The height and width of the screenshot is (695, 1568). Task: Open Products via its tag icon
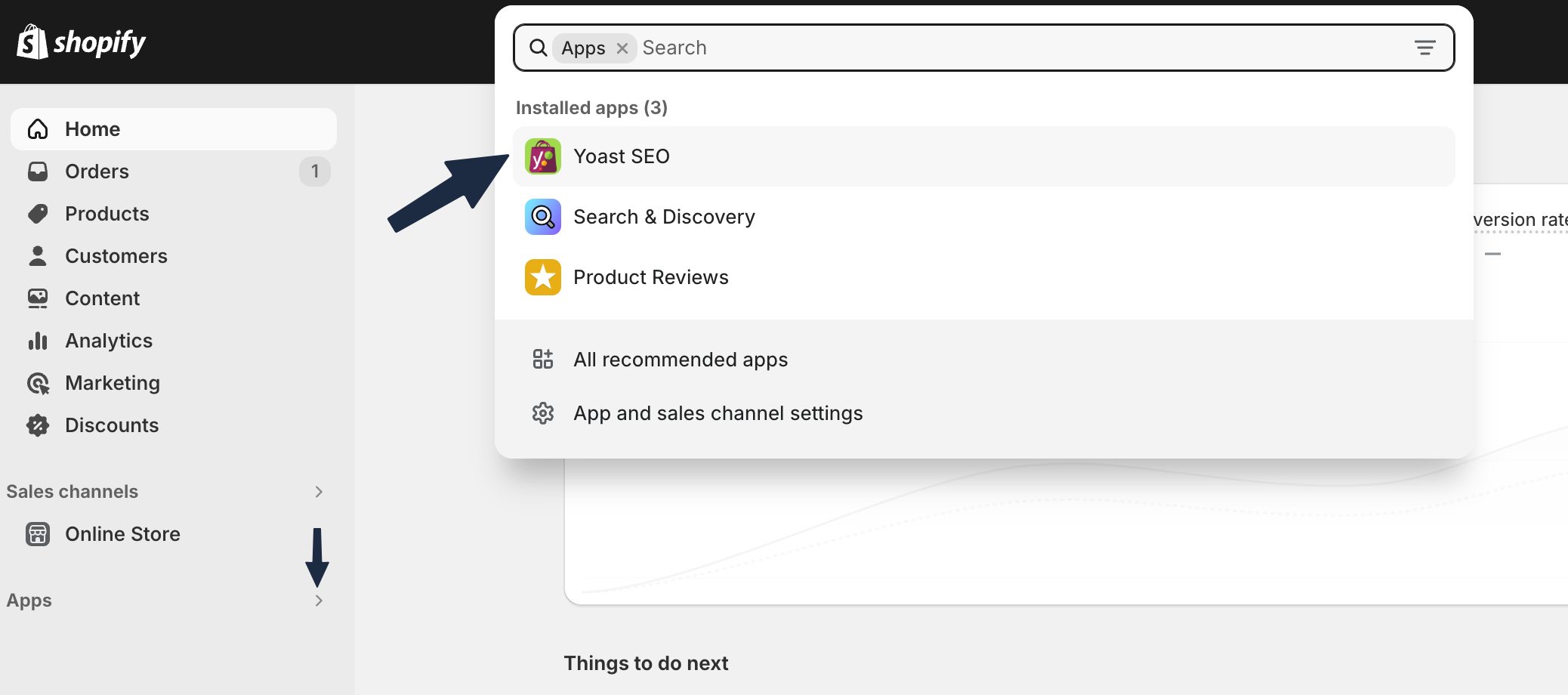point(38,214)
